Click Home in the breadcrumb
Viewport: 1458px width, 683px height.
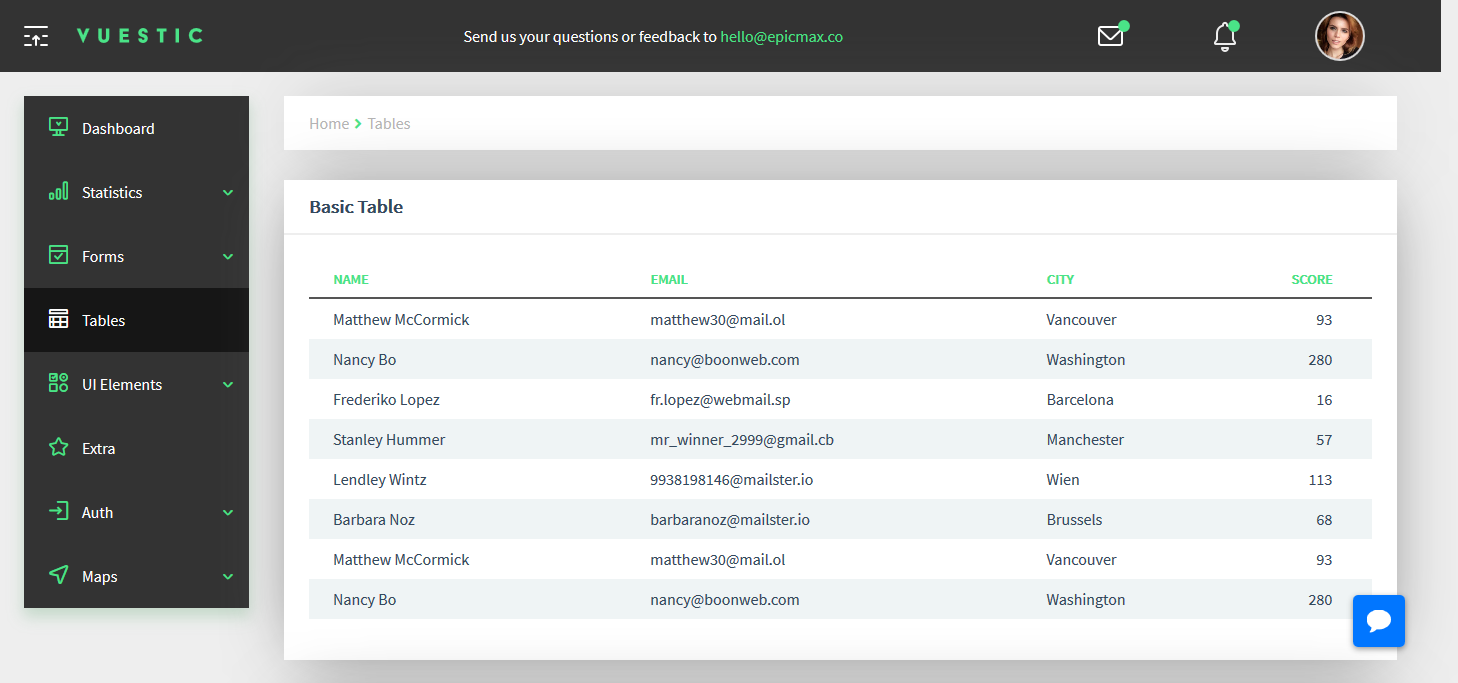(329, 124)
